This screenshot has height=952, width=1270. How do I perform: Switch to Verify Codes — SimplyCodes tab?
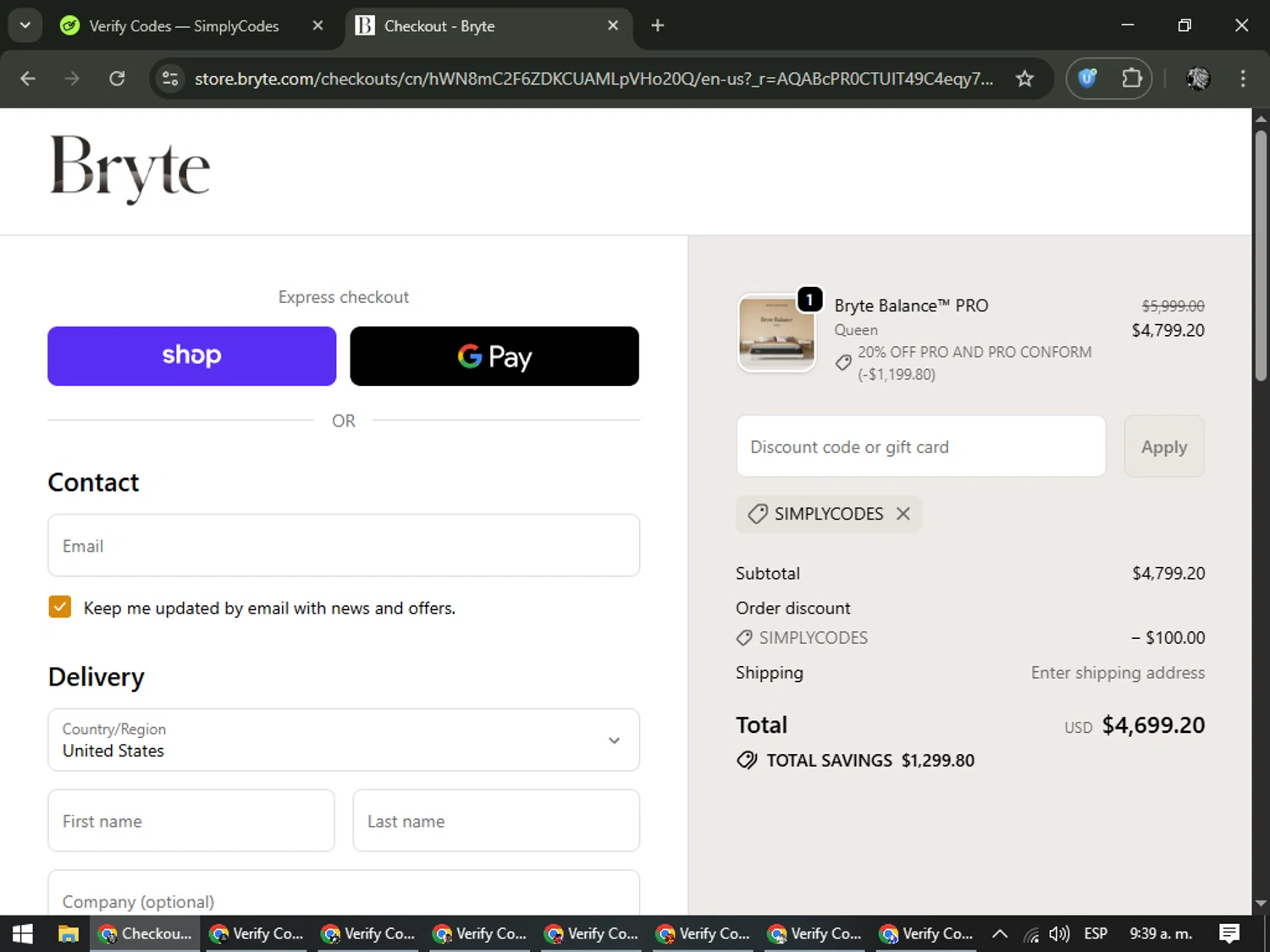point(184,26)
